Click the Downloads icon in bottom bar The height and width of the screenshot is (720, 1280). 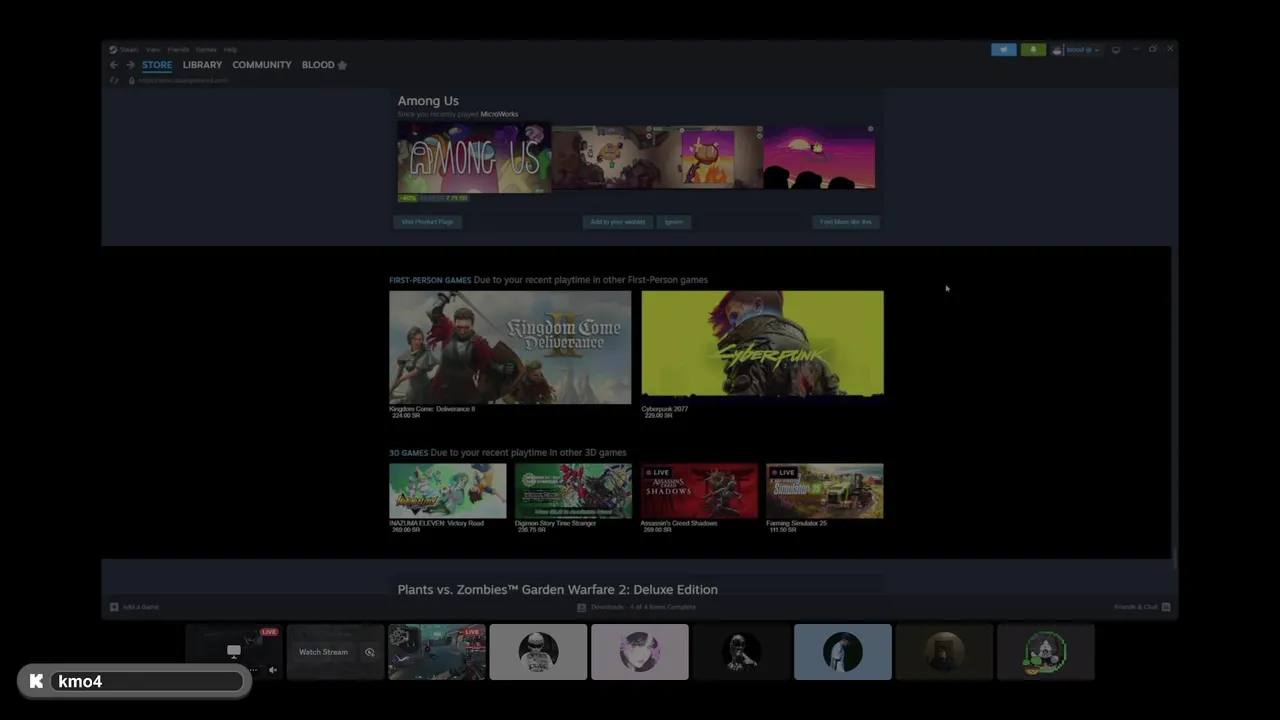tap(581, 607)
